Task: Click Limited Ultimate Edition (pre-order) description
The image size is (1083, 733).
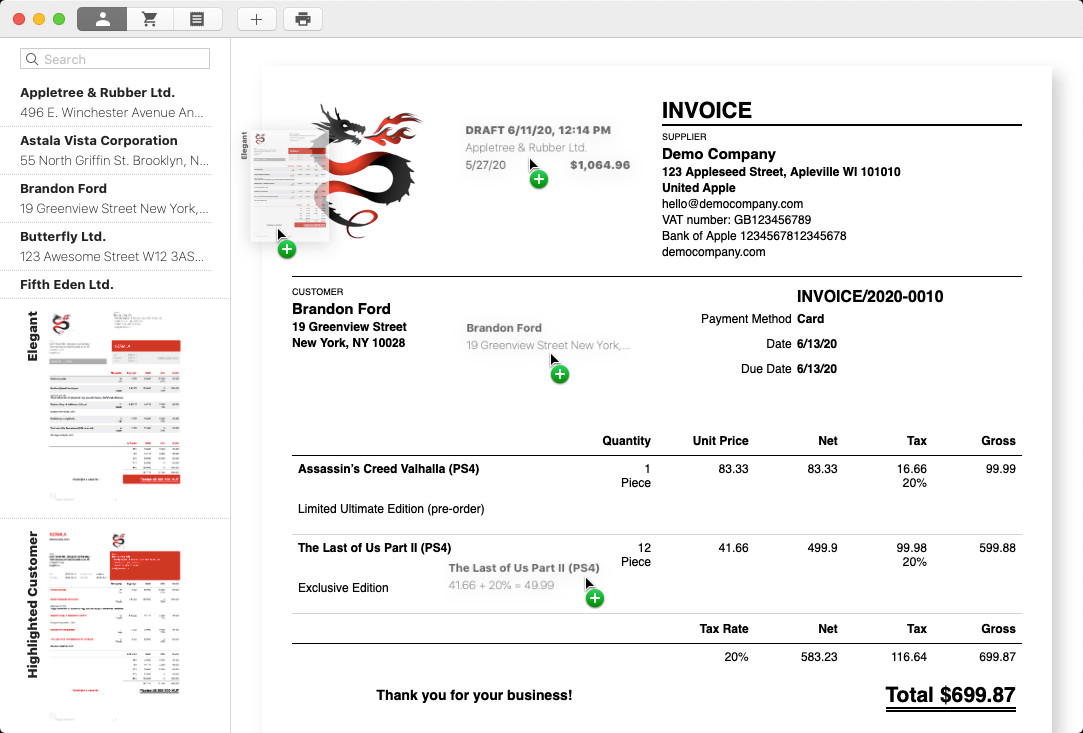Action: [391, 509]
